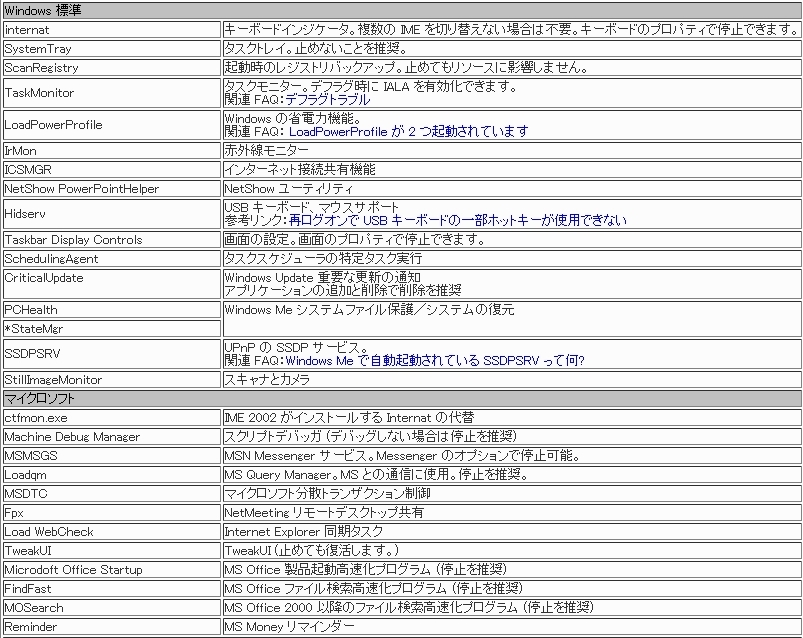Click the Windows 標準 section header
The width and height of the screenshot is (803, 638).
402,11
